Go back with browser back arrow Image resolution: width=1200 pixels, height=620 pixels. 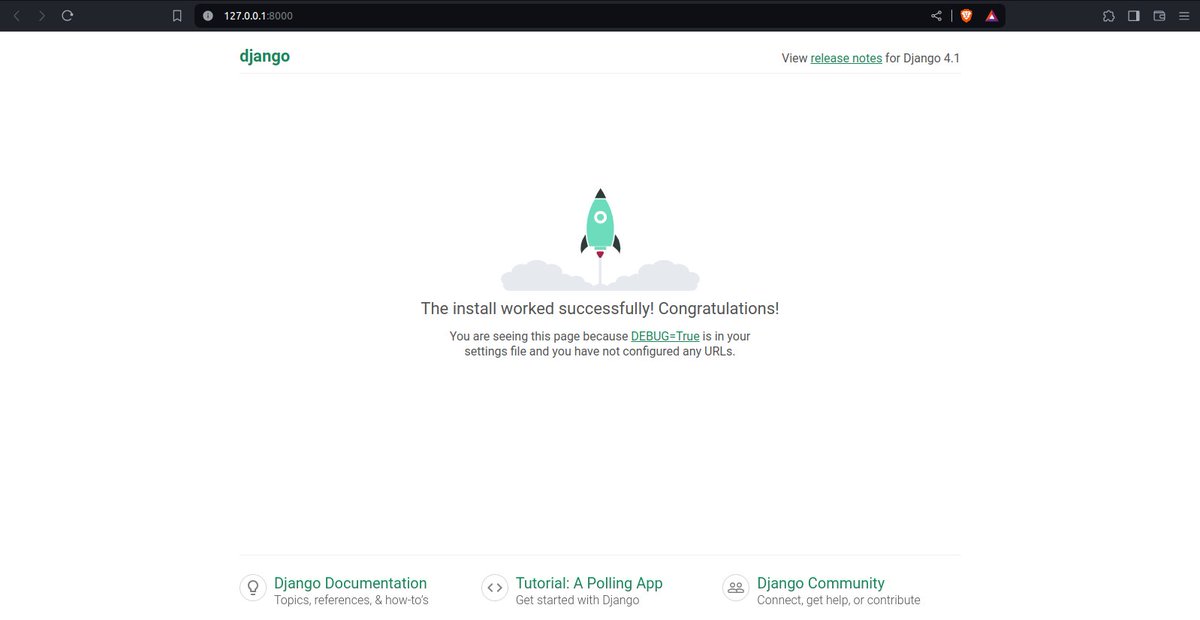(x=16, y=16)
